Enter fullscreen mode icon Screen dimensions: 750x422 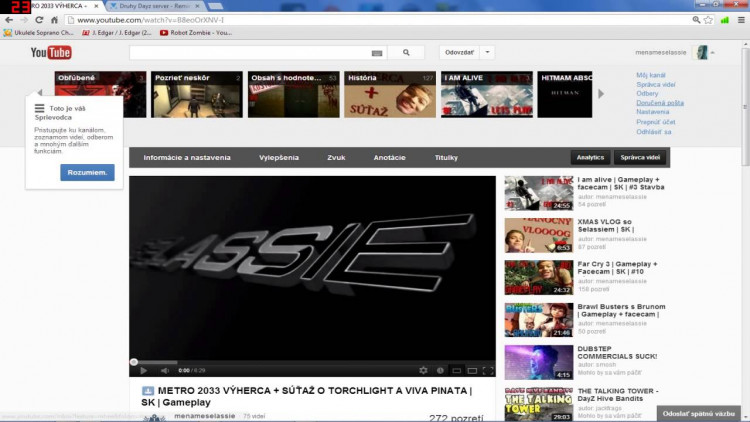click(x=488, y=370)
